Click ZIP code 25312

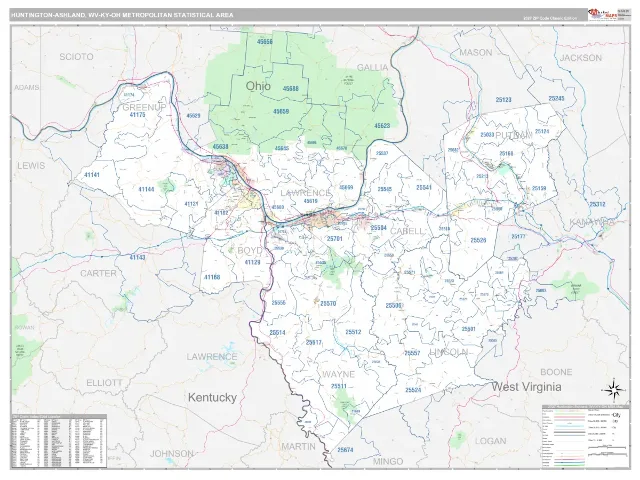(598, 204)
